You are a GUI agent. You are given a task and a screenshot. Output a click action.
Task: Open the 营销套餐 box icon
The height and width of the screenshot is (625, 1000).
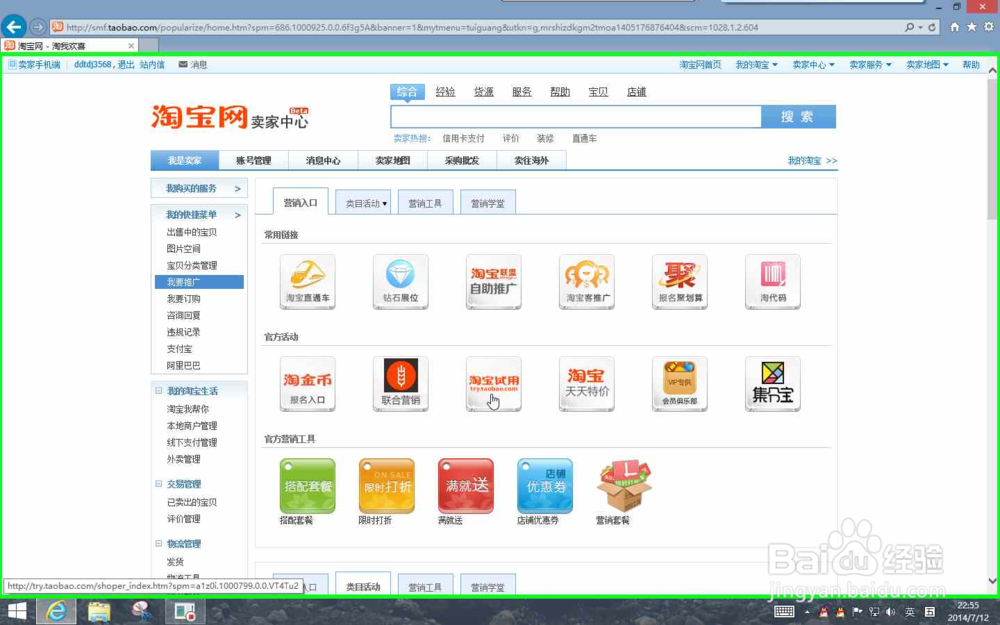(x=624, y=486)
